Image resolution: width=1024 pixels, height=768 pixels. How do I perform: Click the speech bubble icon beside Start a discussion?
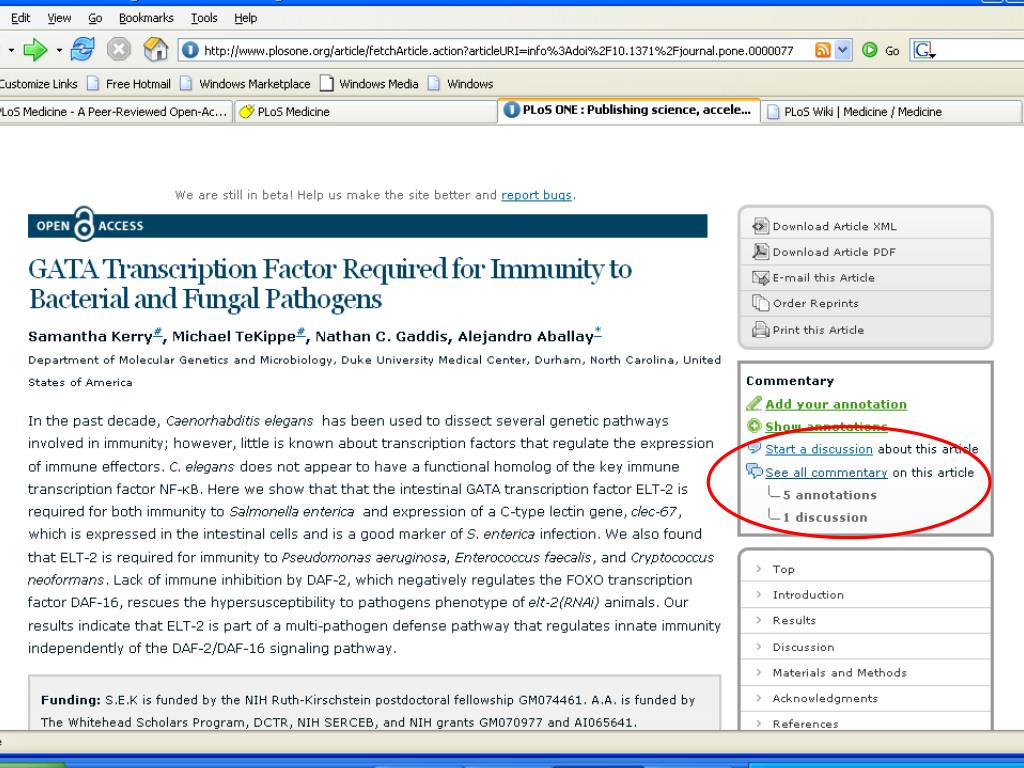[754, 448]
